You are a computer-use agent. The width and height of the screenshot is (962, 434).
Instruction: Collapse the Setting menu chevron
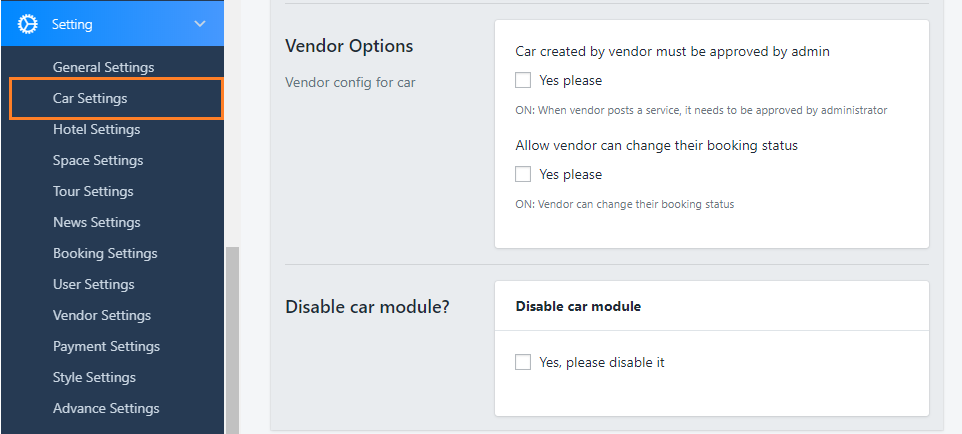[200, 23]
